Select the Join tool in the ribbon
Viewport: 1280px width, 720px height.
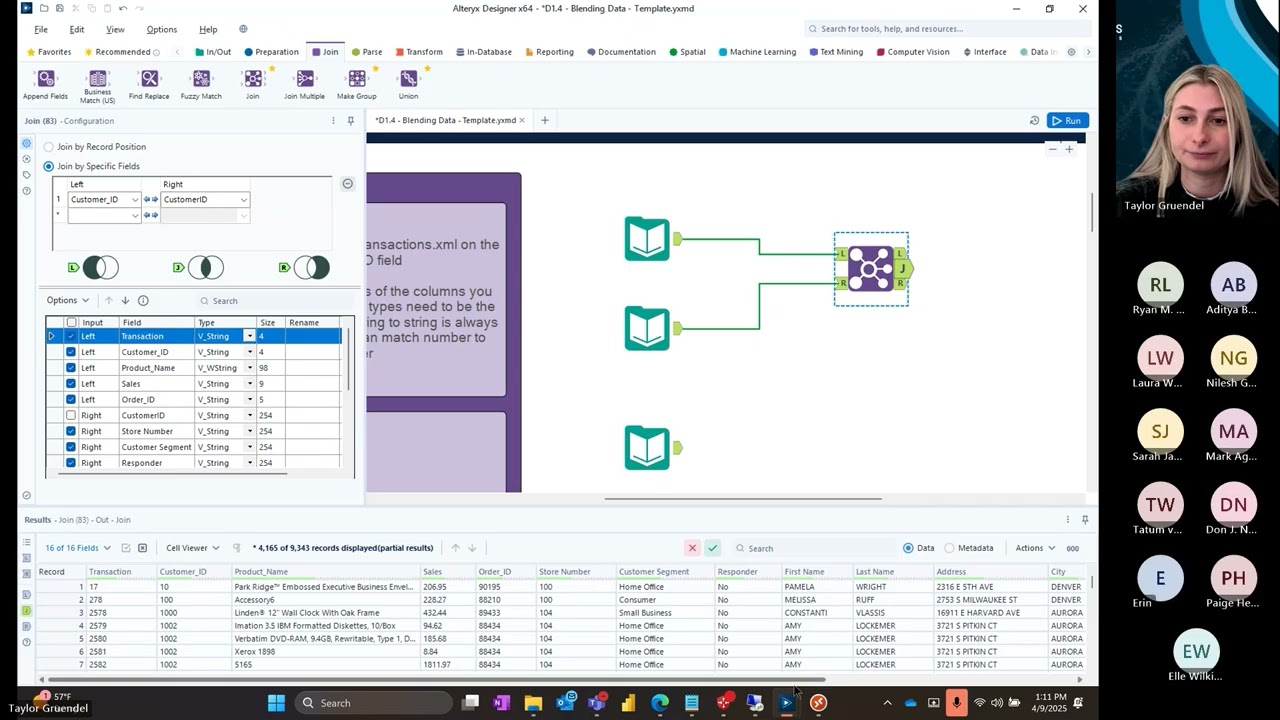(x=252, y=85)
